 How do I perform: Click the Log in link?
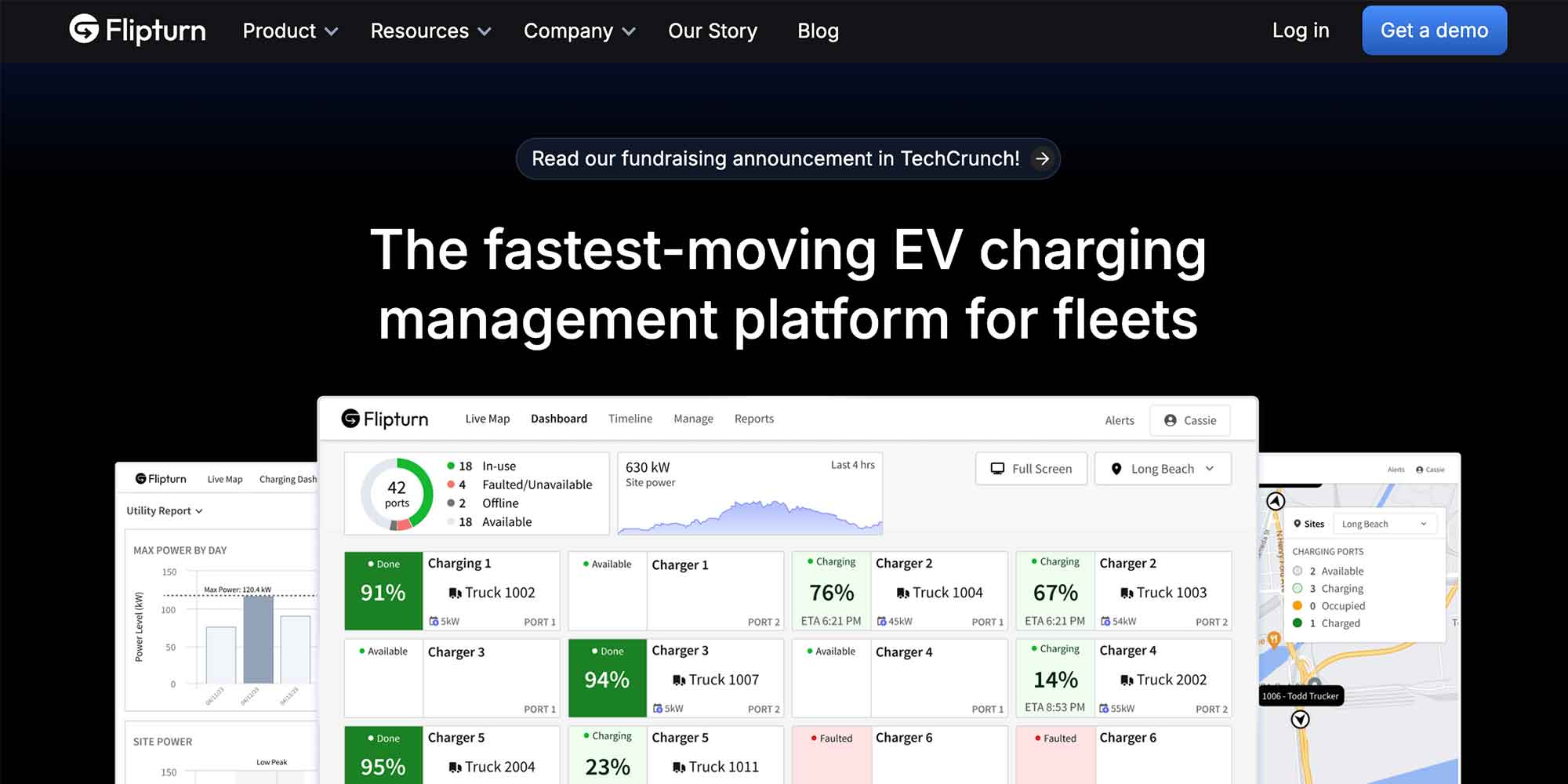click(x=1301, y=31)
